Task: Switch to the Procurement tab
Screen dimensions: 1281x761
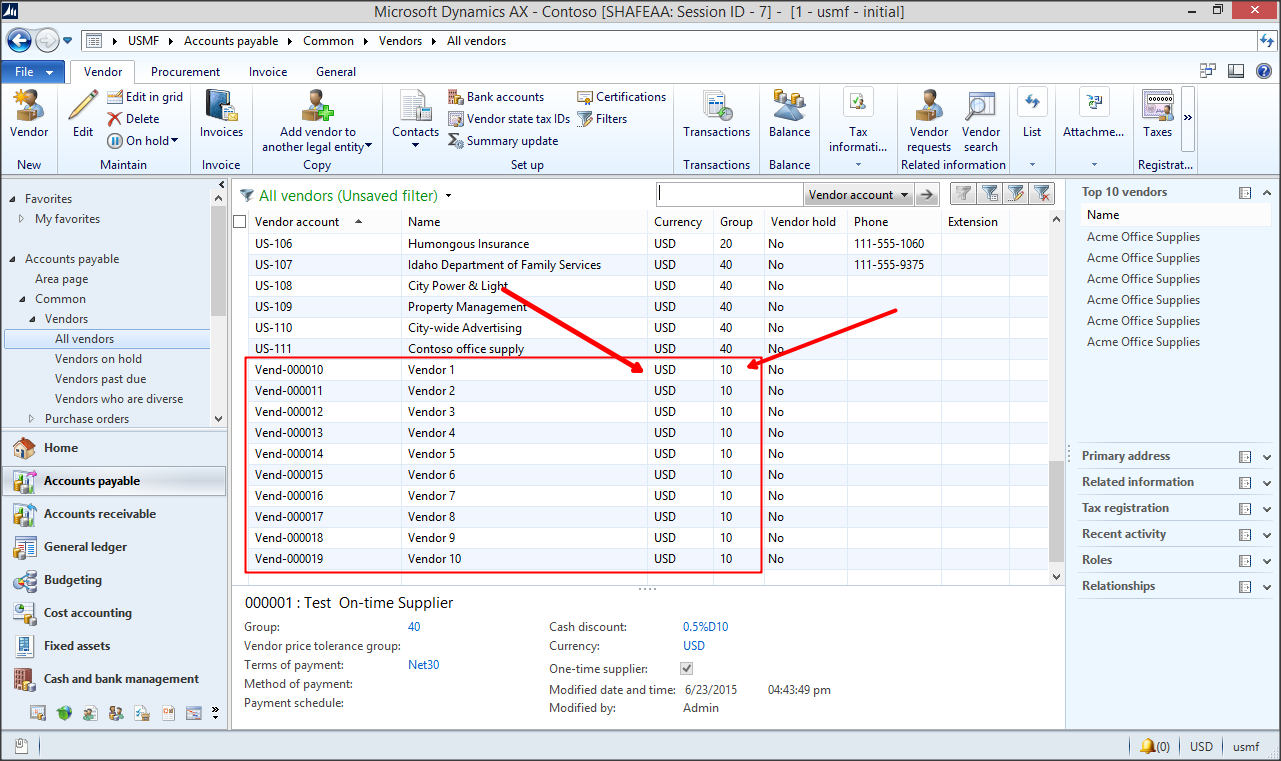Action: (x=184, y=71)
